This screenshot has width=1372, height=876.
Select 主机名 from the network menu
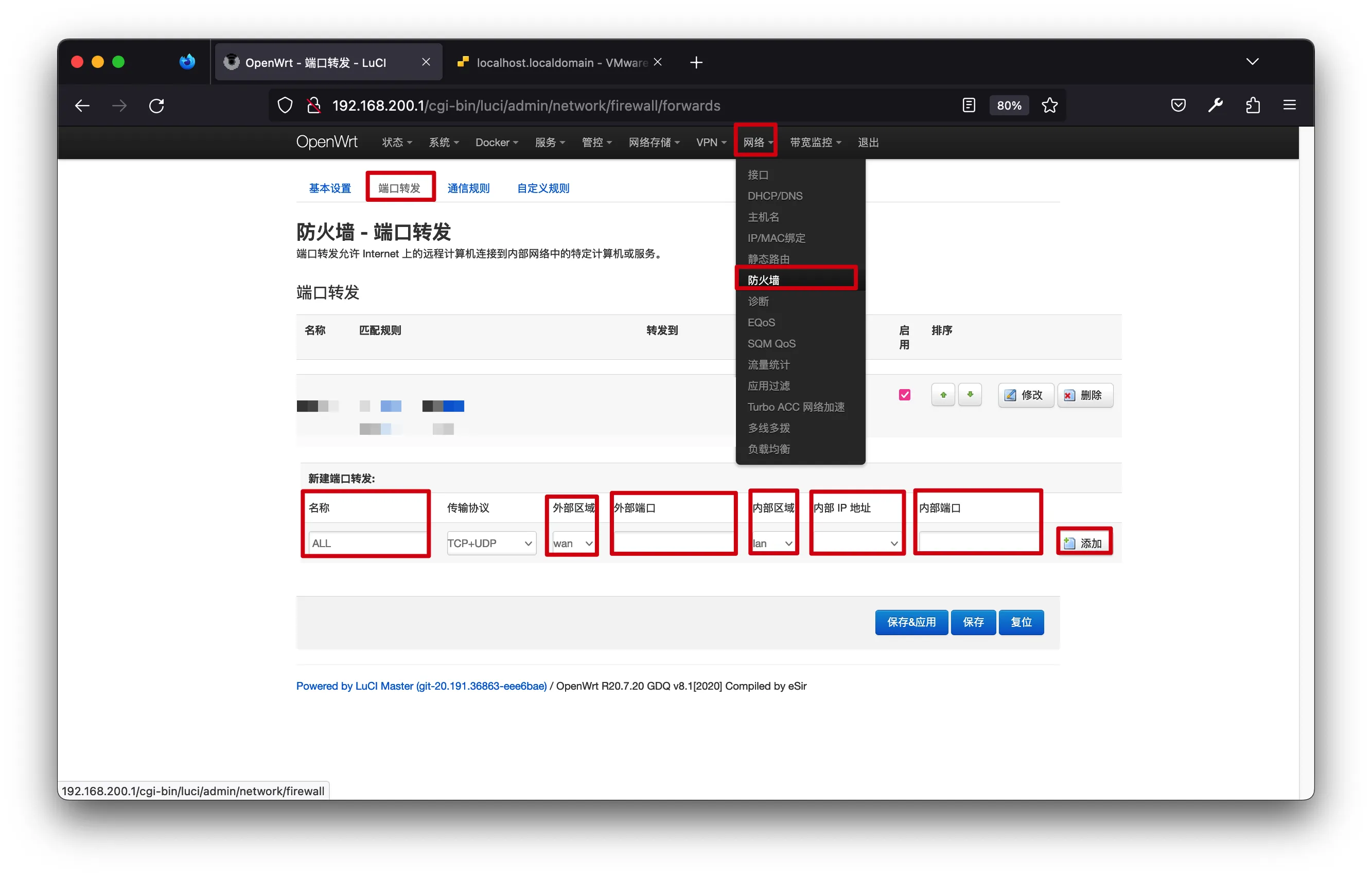pos(800,217)
